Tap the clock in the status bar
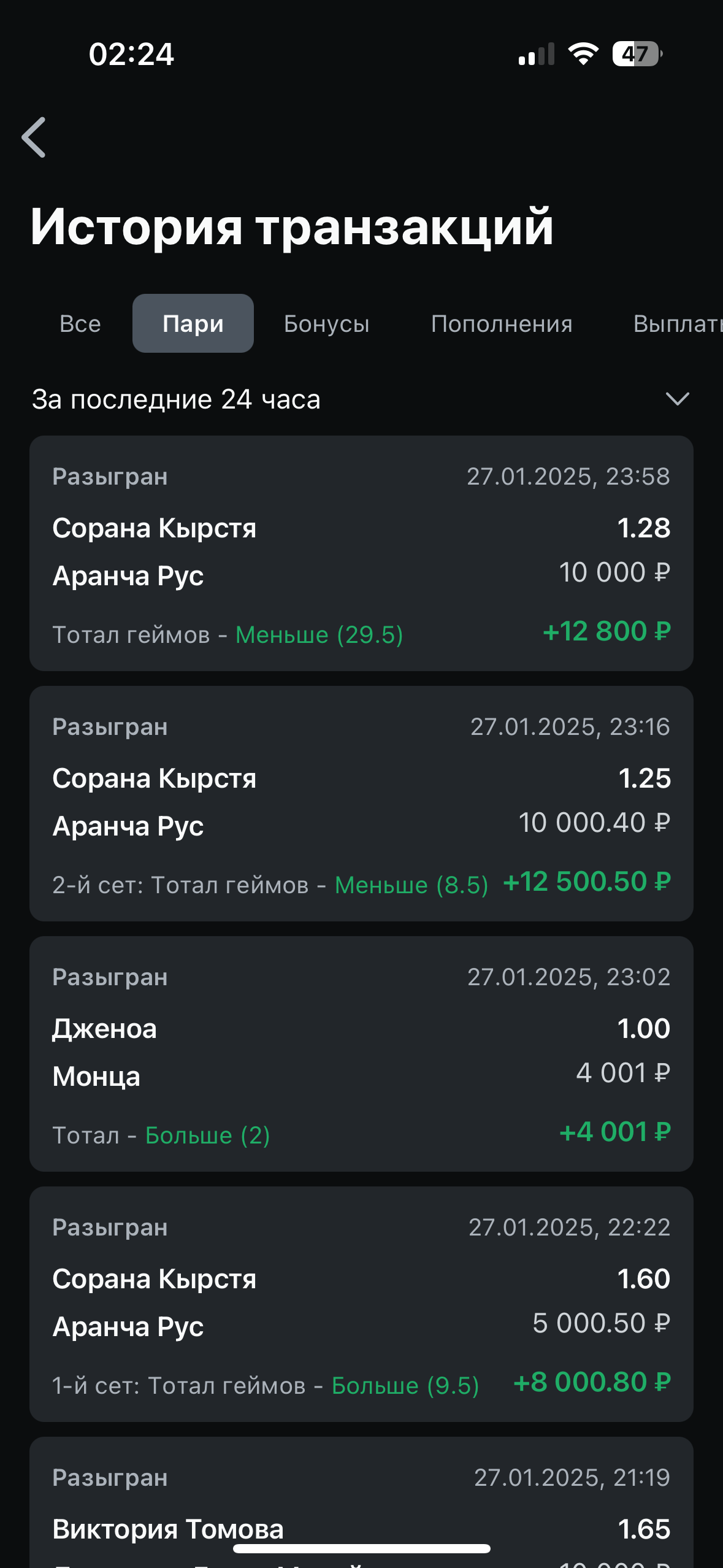The width and height of the screenshot is (723, 1568). 131,54
